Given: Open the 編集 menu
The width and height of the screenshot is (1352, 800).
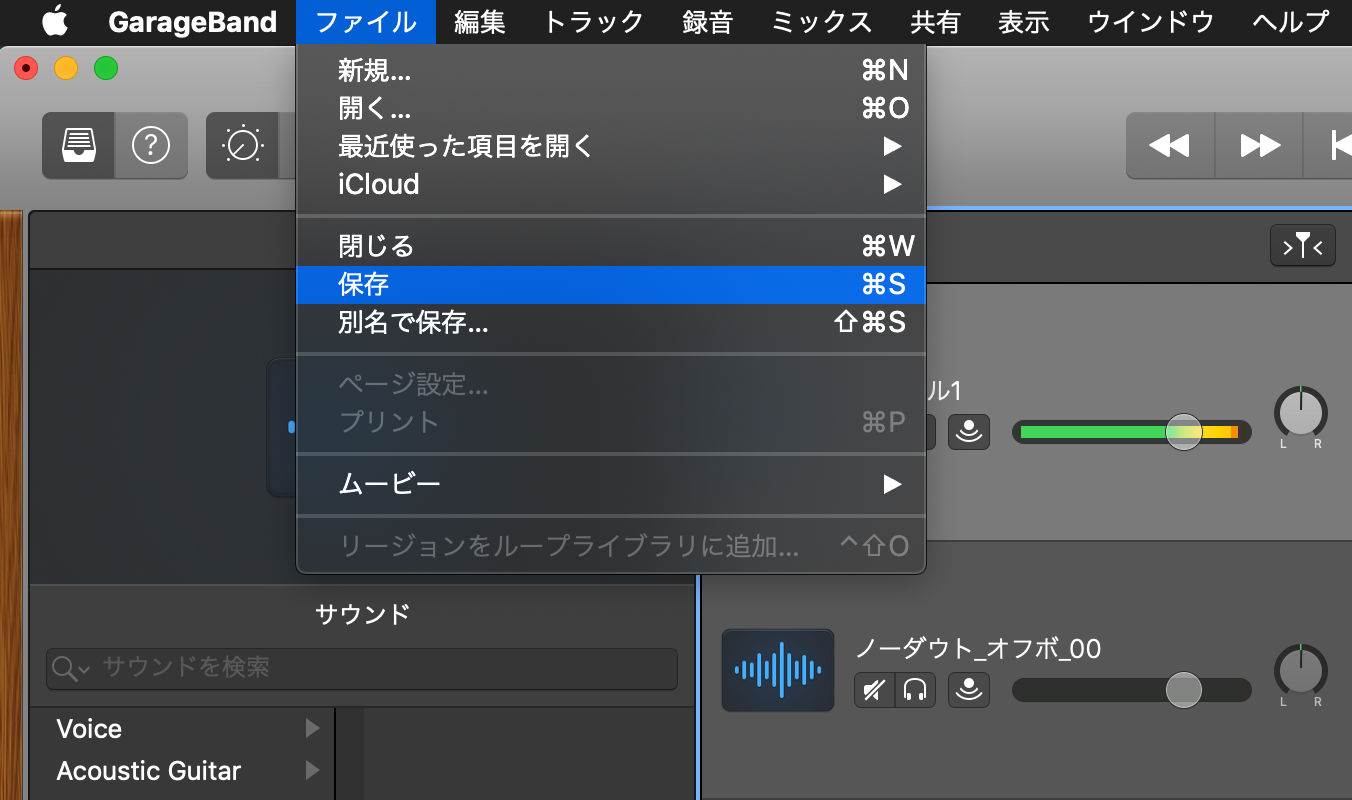Looking at the screenshot, I should coord(480,22).
